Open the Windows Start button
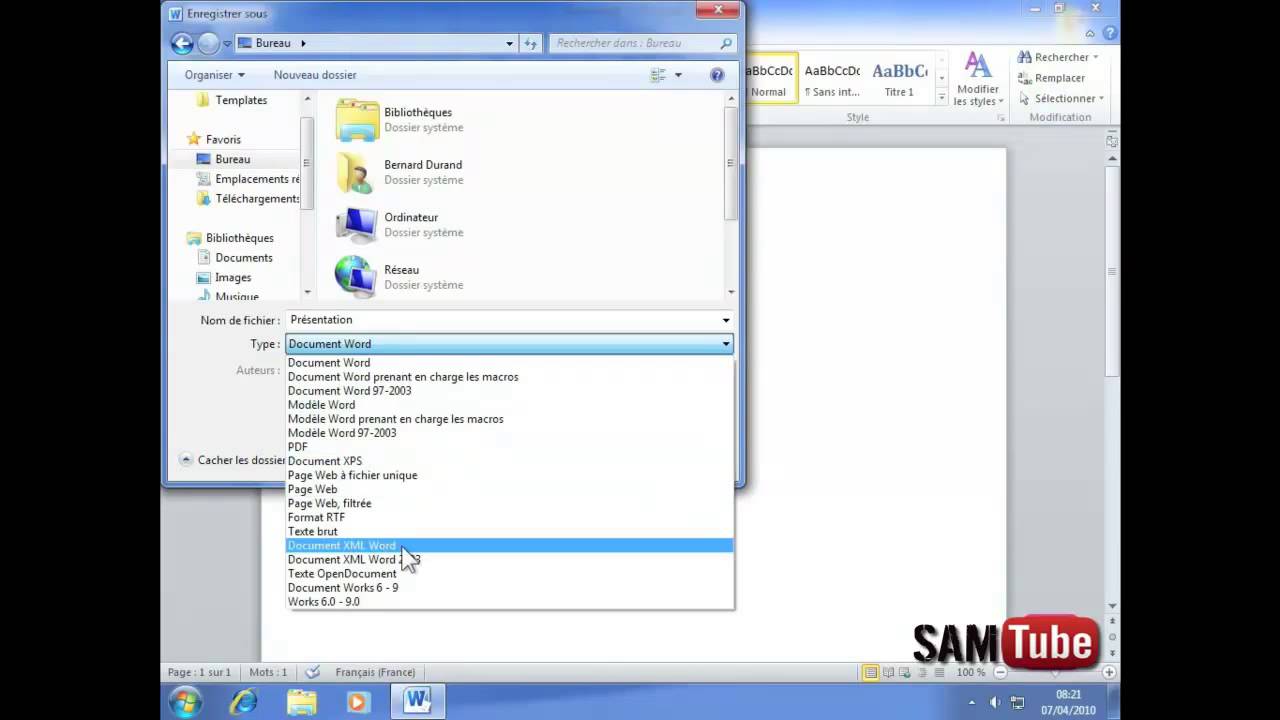This screenshot has width=1280, height=720. 186,702
